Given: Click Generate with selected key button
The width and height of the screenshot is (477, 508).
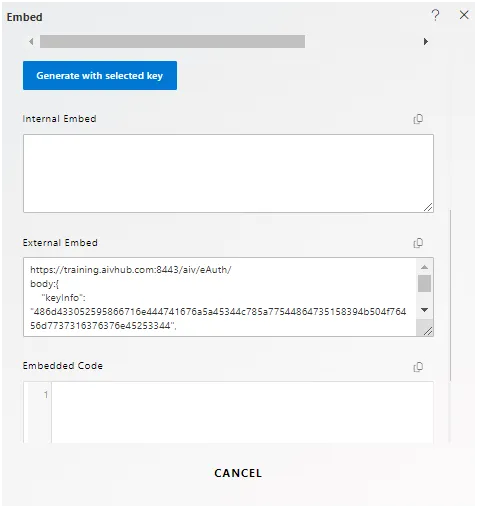Looking at the screenshot, I should [x=100, y=75].
